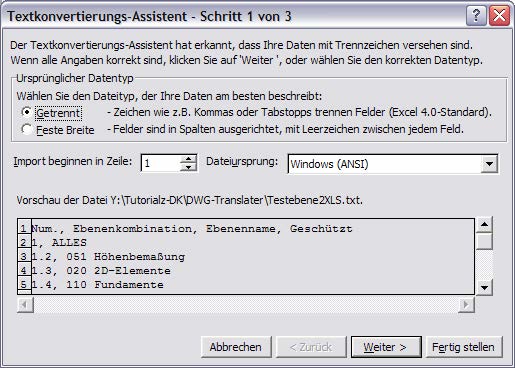Click the Abbrechen button
The height and width of the screenshot is (368, 515).
(235, 347)
